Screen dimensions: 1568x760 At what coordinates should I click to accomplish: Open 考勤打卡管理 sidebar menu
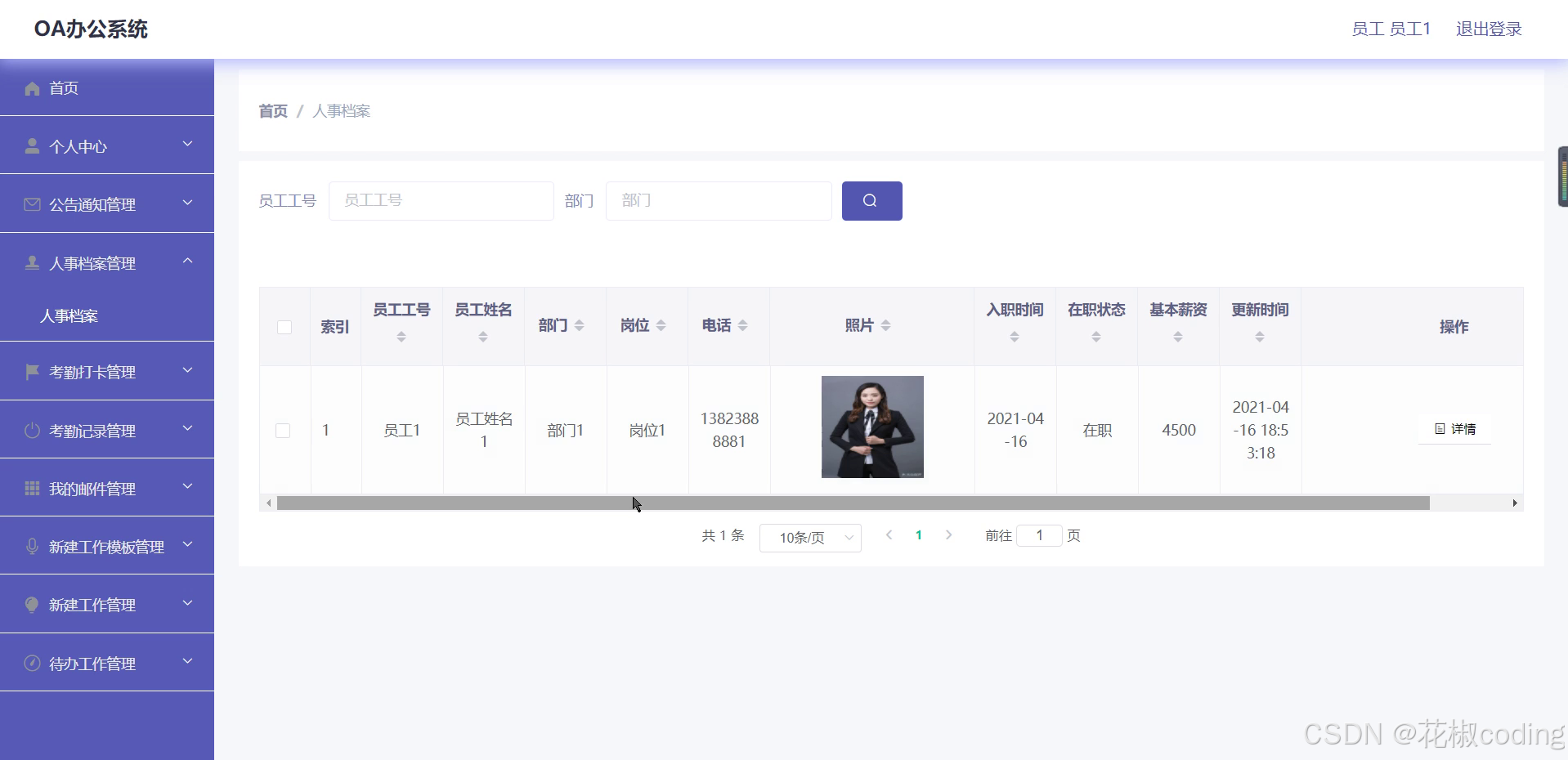point(107,372)
